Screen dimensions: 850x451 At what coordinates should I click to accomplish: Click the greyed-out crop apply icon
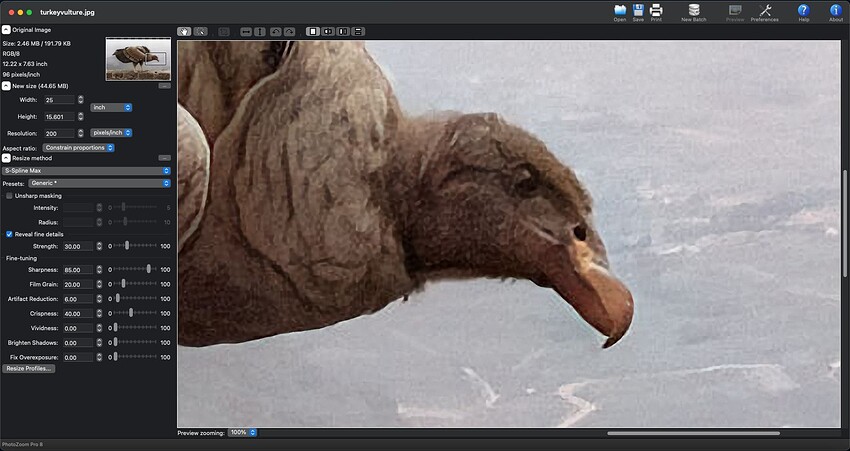(x=224, y=31)
